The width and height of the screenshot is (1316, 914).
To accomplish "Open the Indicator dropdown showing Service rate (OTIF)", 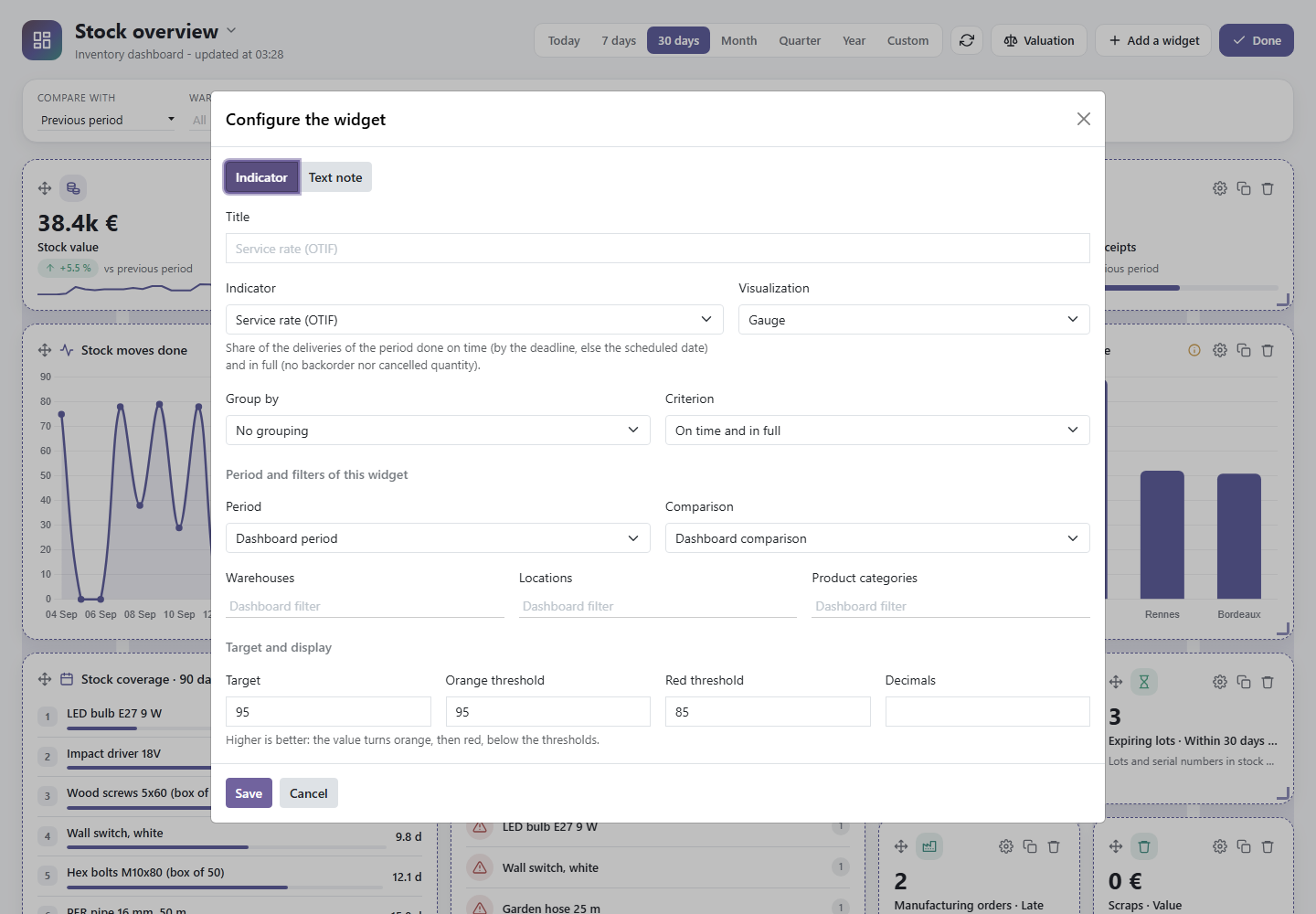I will 474,320.
